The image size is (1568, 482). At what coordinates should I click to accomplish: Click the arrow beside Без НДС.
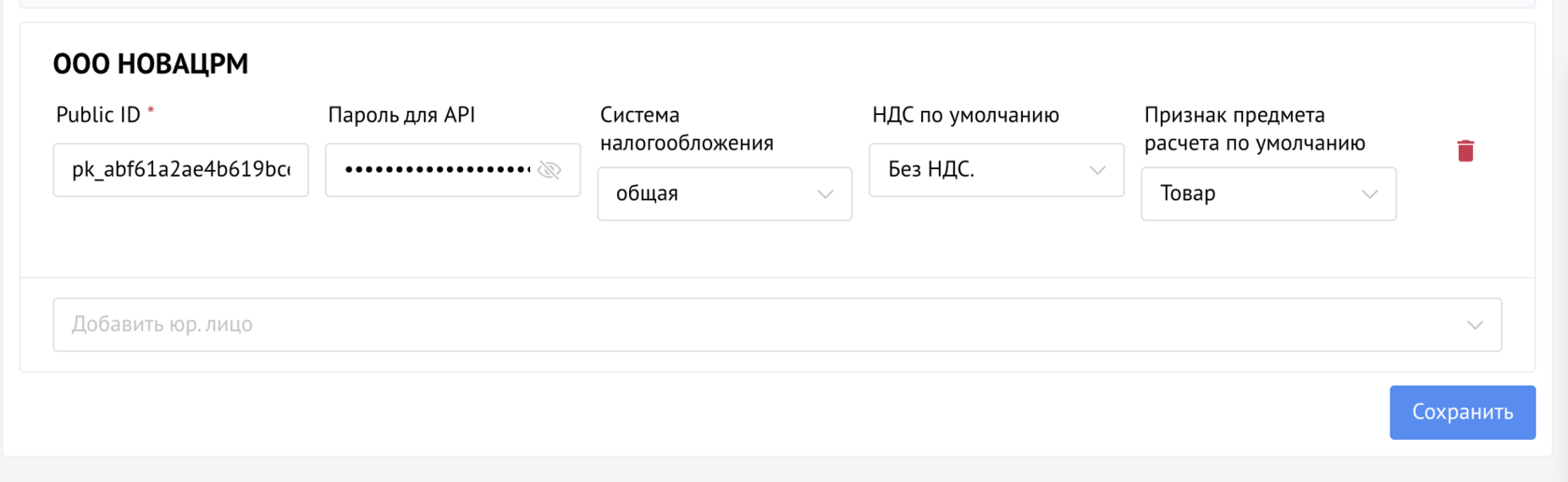pos(1098,170)
